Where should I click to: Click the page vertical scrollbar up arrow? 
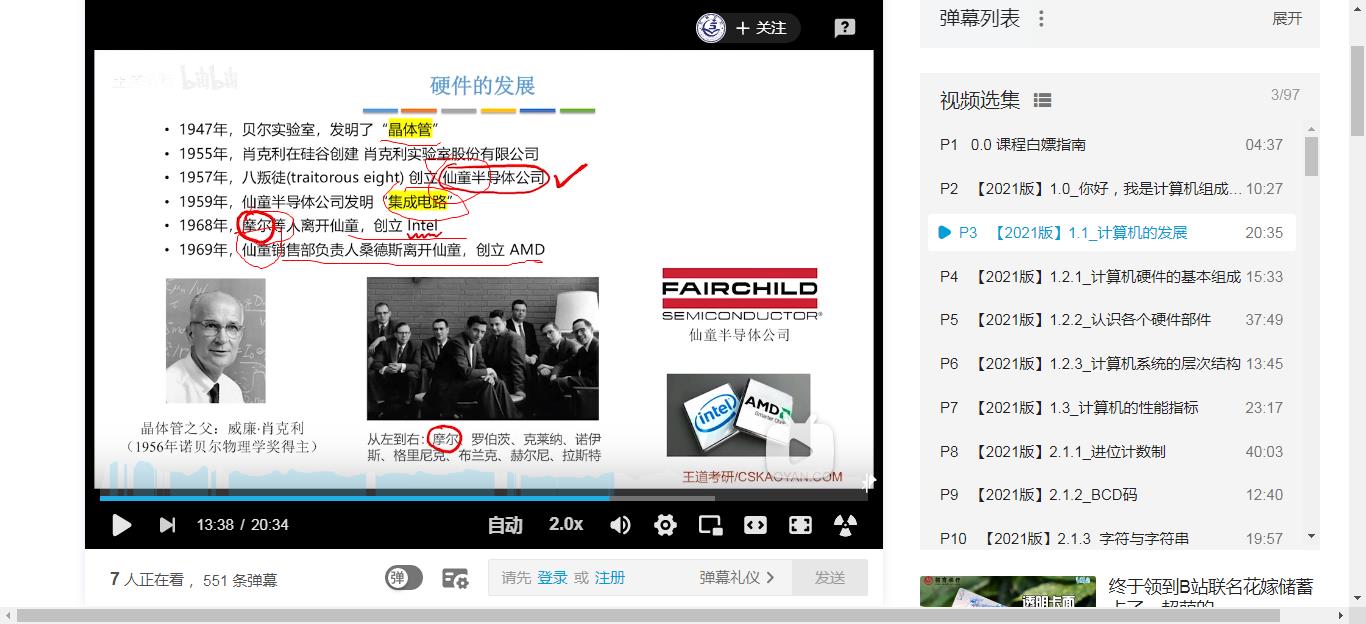[x=1357, y=9]
